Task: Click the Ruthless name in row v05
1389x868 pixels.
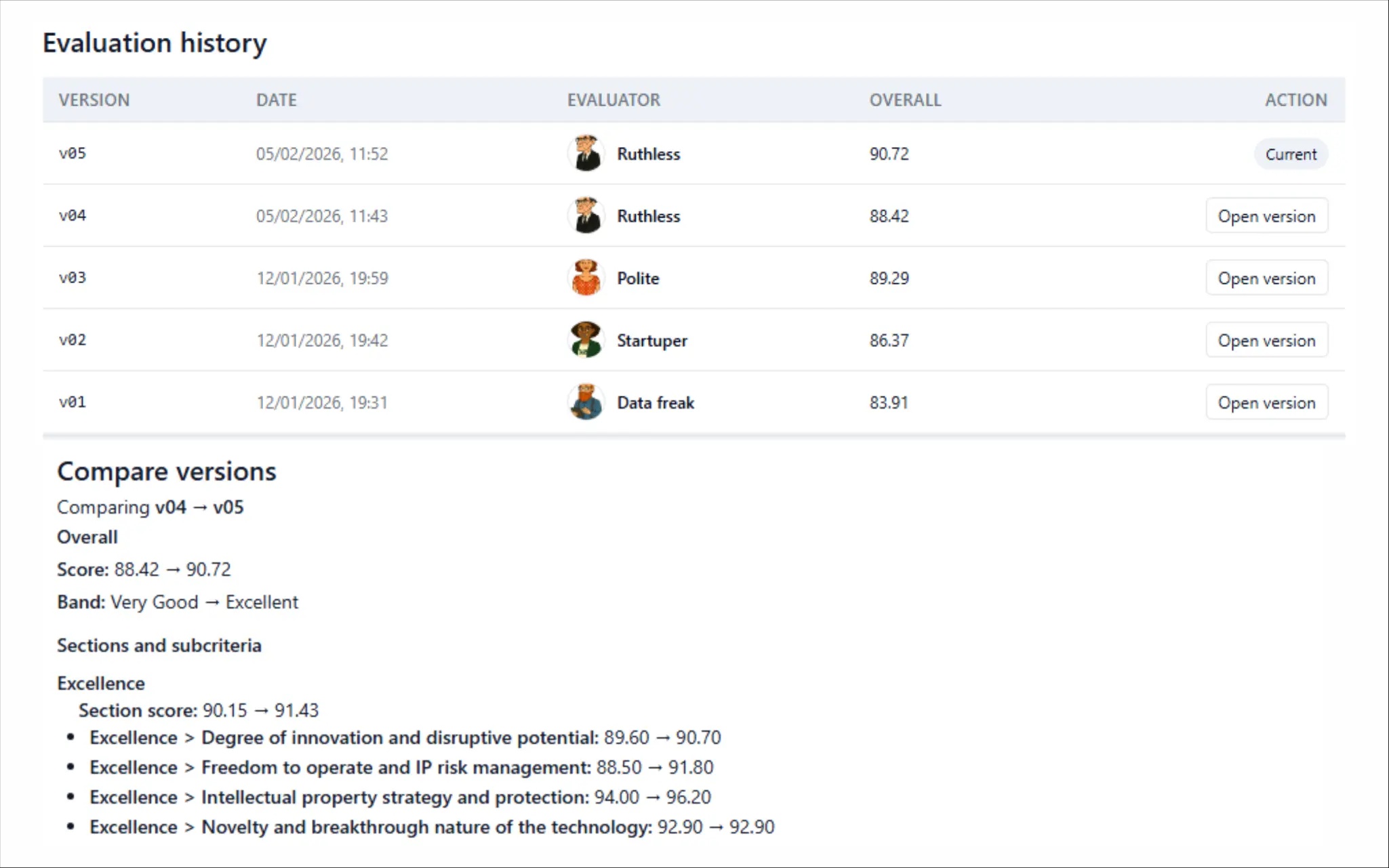Action: [x=648, y=154]
